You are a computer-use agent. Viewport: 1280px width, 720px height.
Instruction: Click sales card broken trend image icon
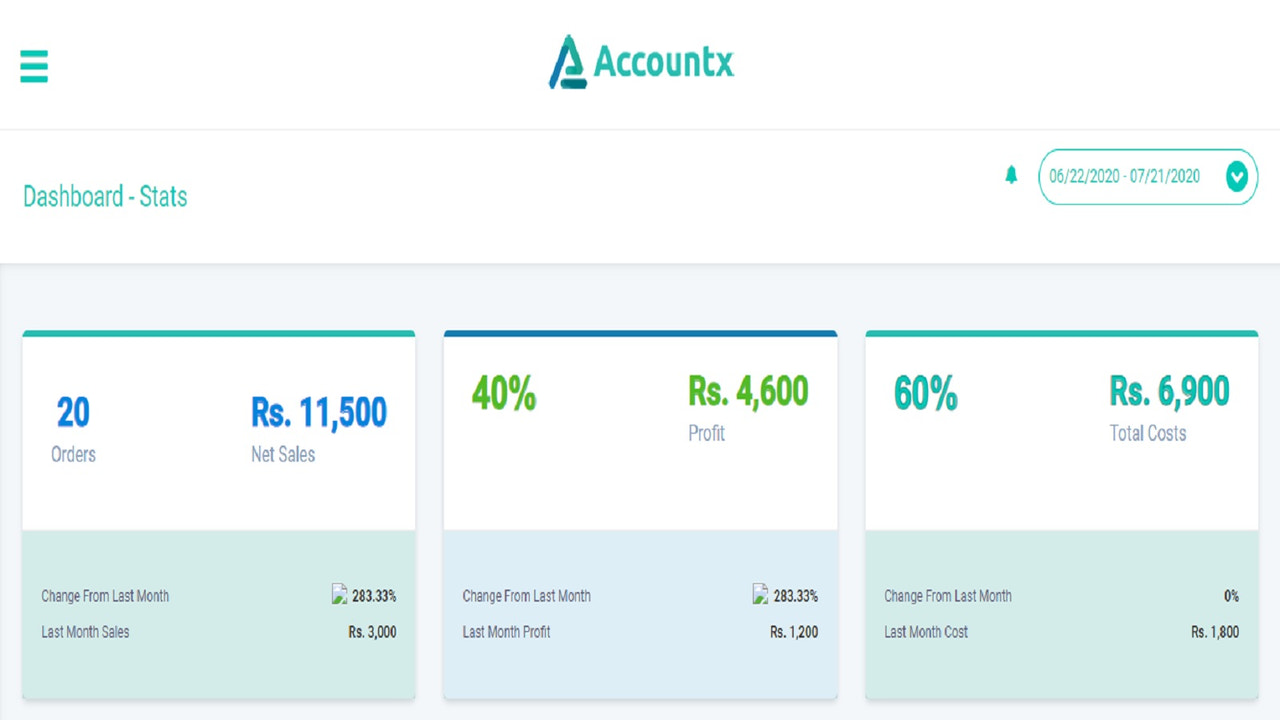pyautogui.click(x=340, y=595)
